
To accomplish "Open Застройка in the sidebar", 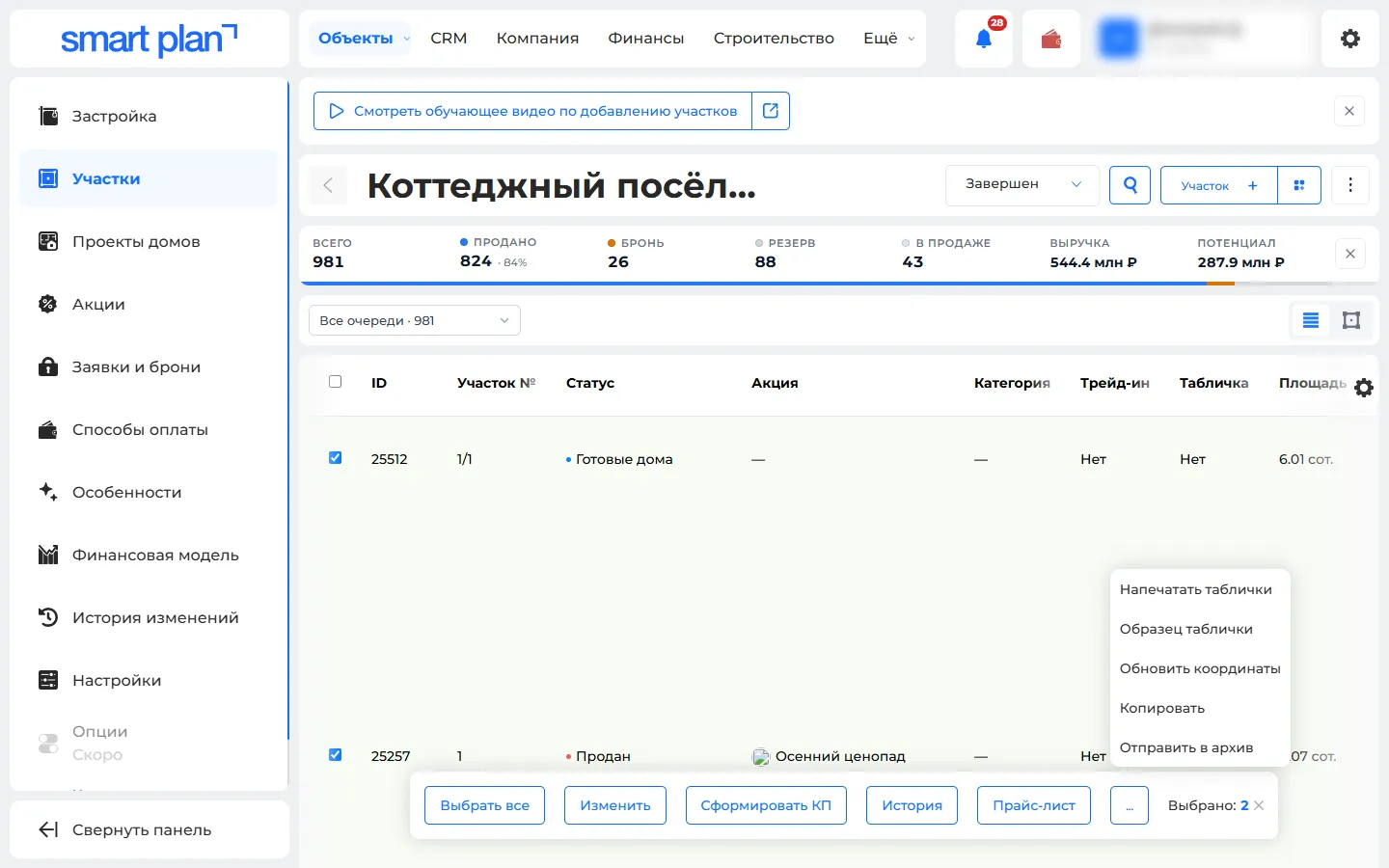I will click(149, 116).
